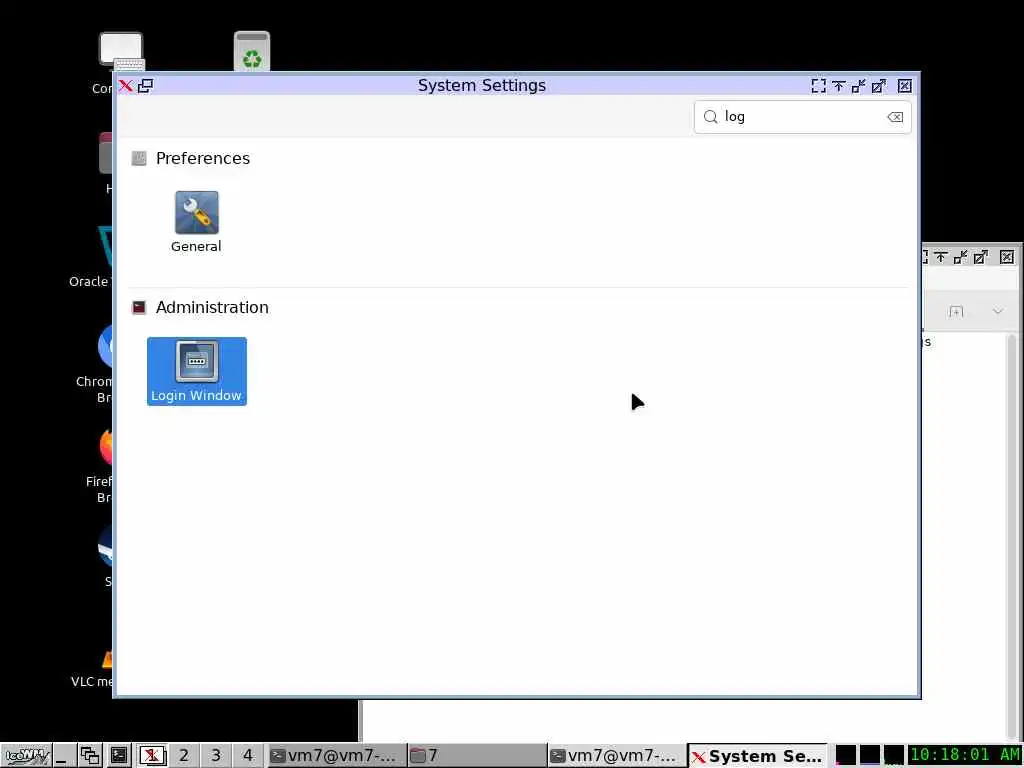1024x768 pixels.
Task: Click the overlapping-windows depth icon in the title bar
Action: pyautogui.click(x=145, y=86)
